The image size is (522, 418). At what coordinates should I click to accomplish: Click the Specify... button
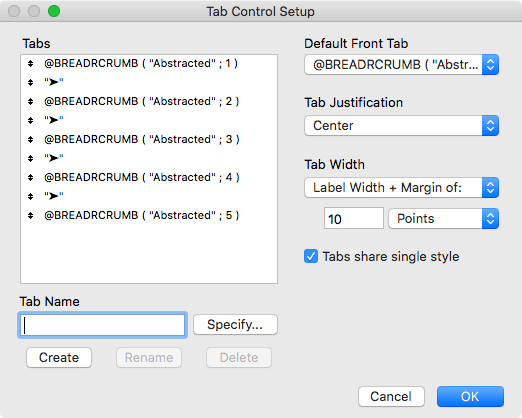[x=235, y=324]
